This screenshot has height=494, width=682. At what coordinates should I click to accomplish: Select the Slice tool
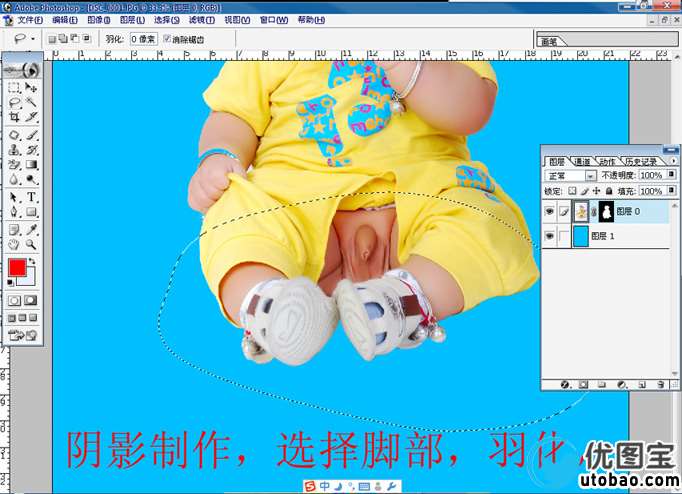pyautogui.click(x=31, y=117)
